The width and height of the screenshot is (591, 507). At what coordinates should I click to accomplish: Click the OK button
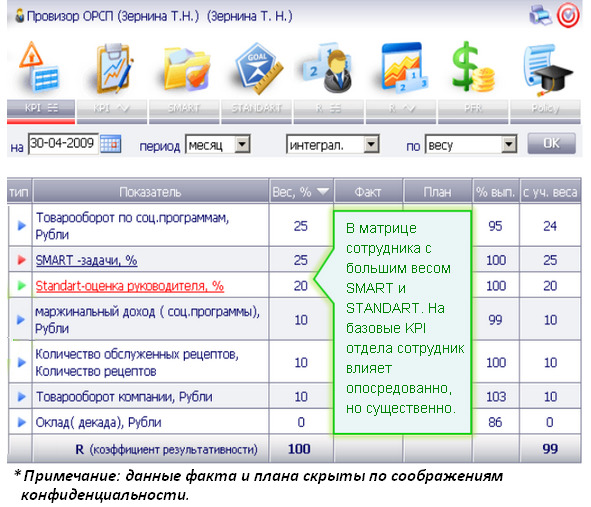click(552, 143)
